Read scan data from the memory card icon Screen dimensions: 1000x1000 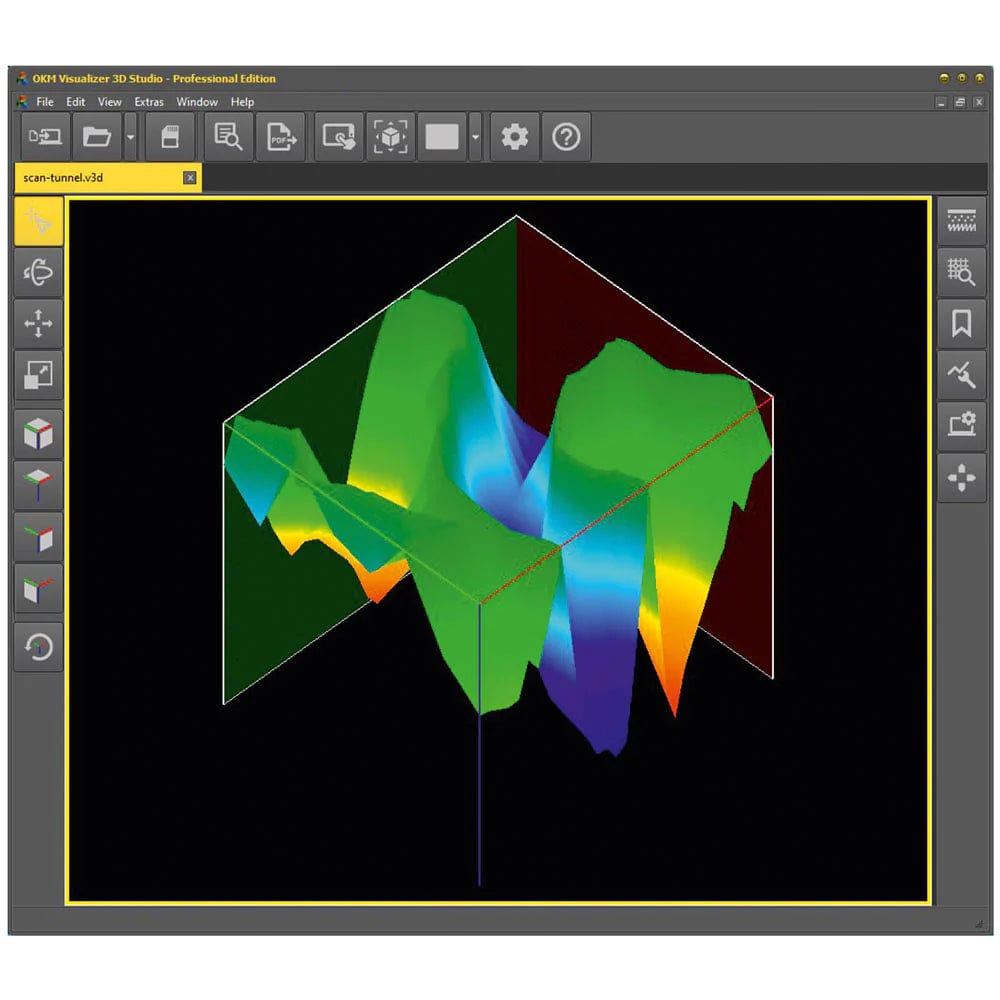click(169, 136)
